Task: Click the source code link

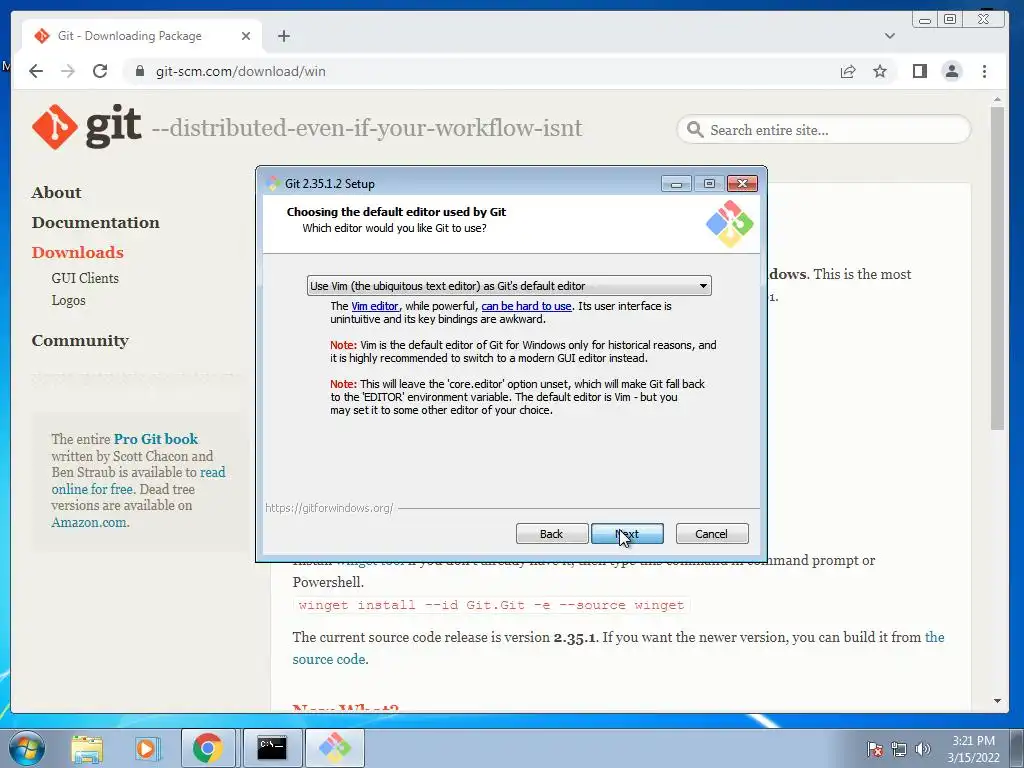Action: click(328, 659)
